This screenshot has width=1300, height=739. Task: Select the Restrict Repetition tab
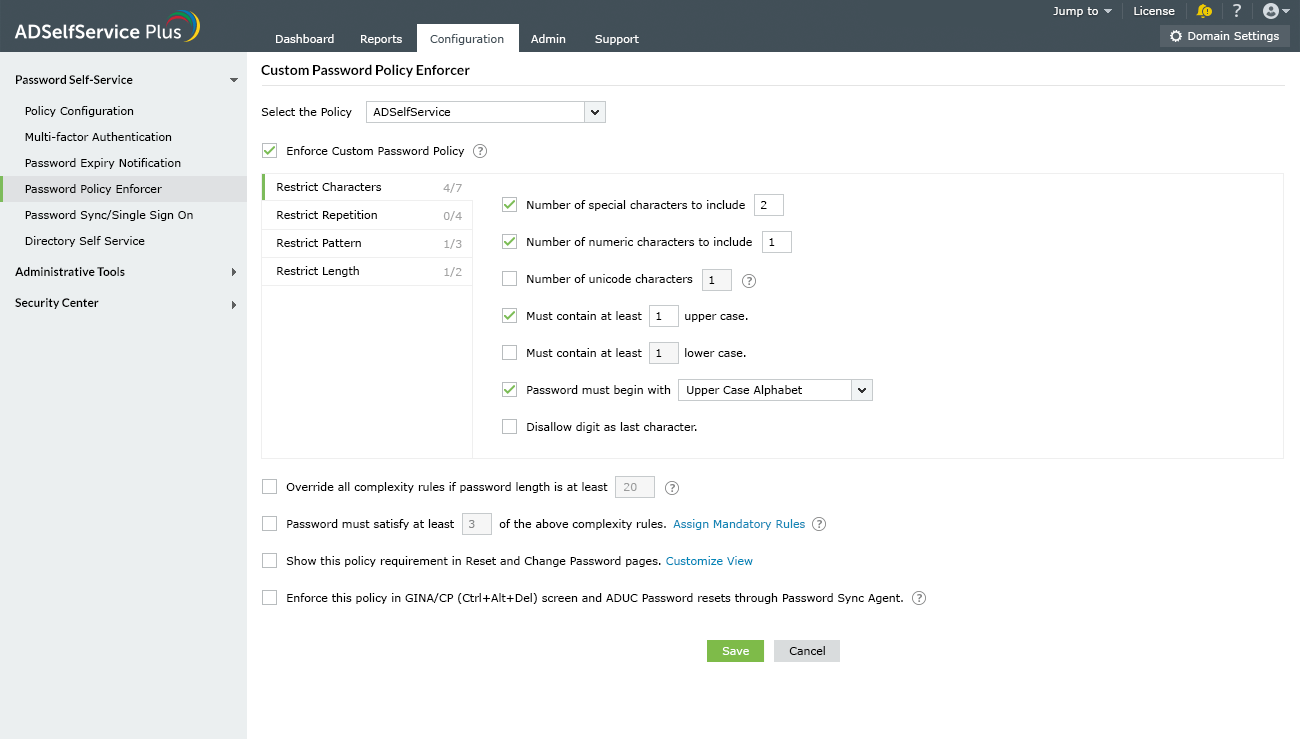(327, 215)
